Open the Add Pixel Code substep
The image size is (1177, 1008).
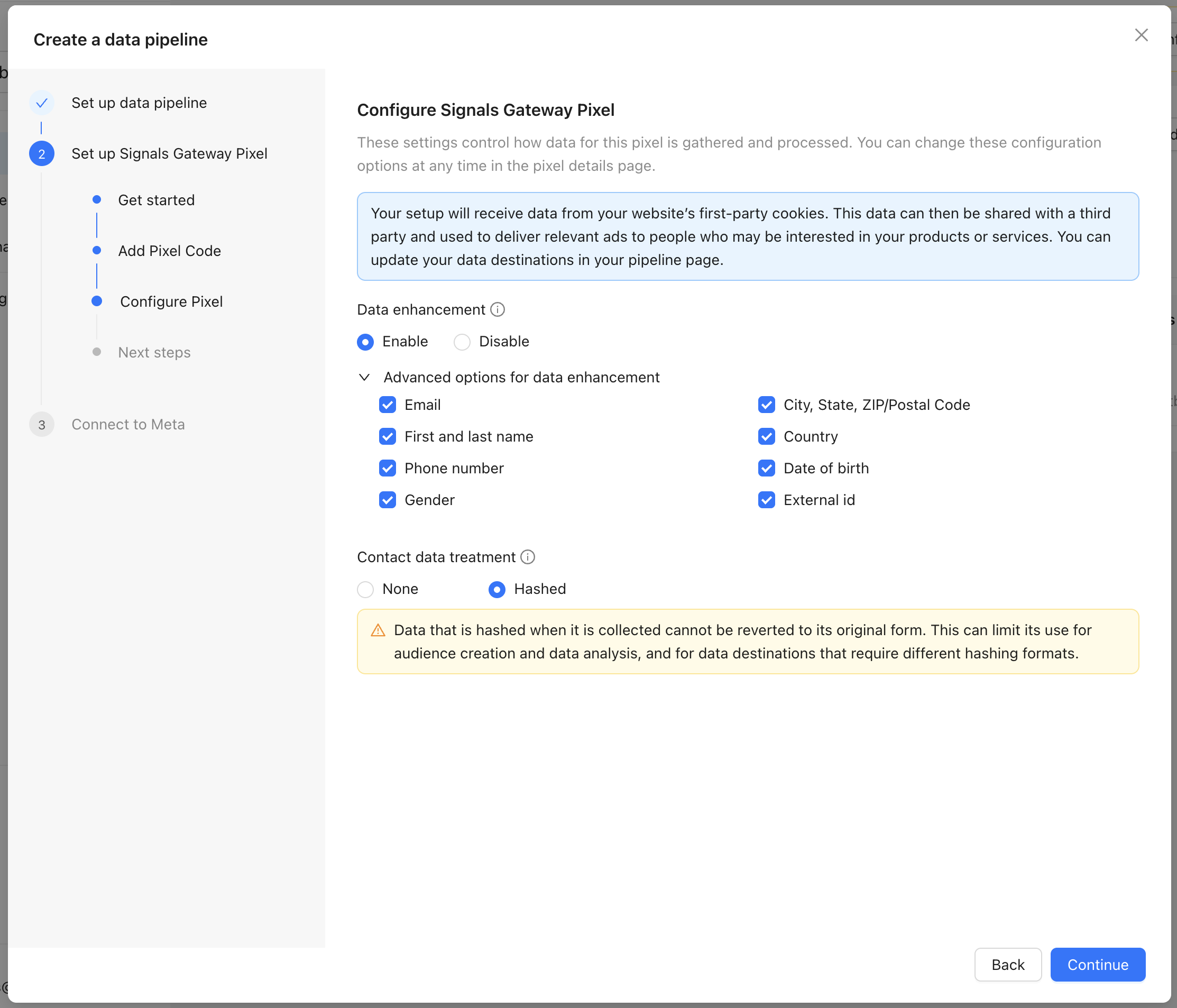169,251
